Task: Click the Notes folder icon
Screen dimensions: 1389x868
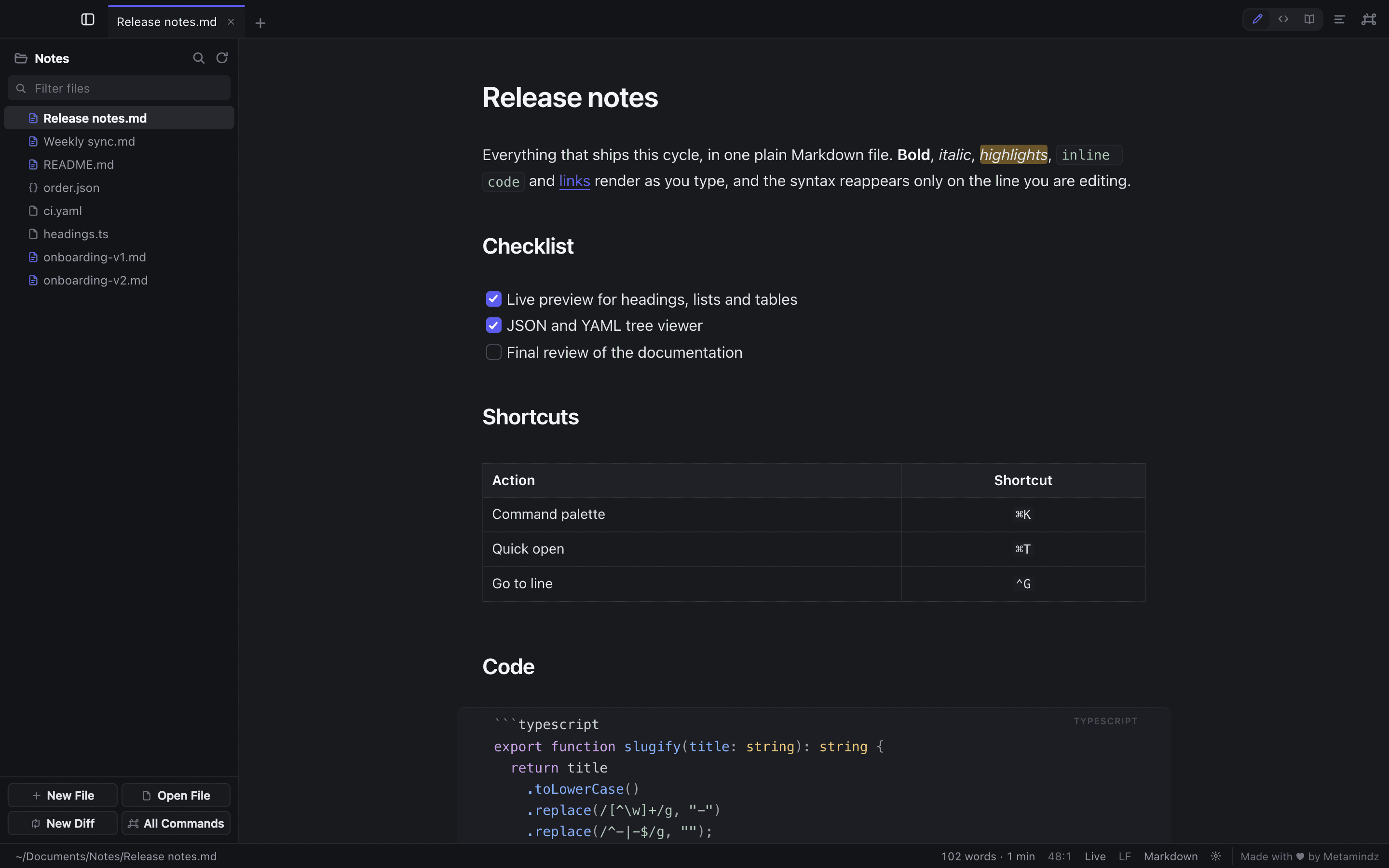Action: 21,58
